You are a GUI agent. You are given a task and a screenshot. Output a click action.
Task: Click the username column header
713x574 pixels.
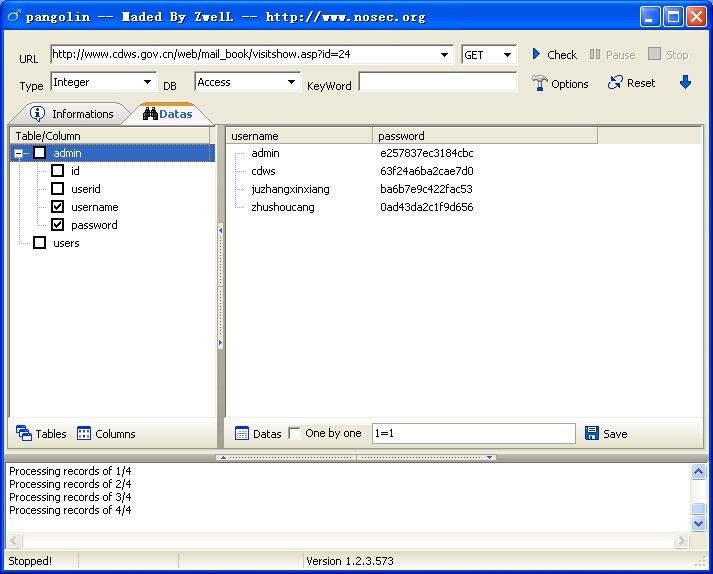299,136
